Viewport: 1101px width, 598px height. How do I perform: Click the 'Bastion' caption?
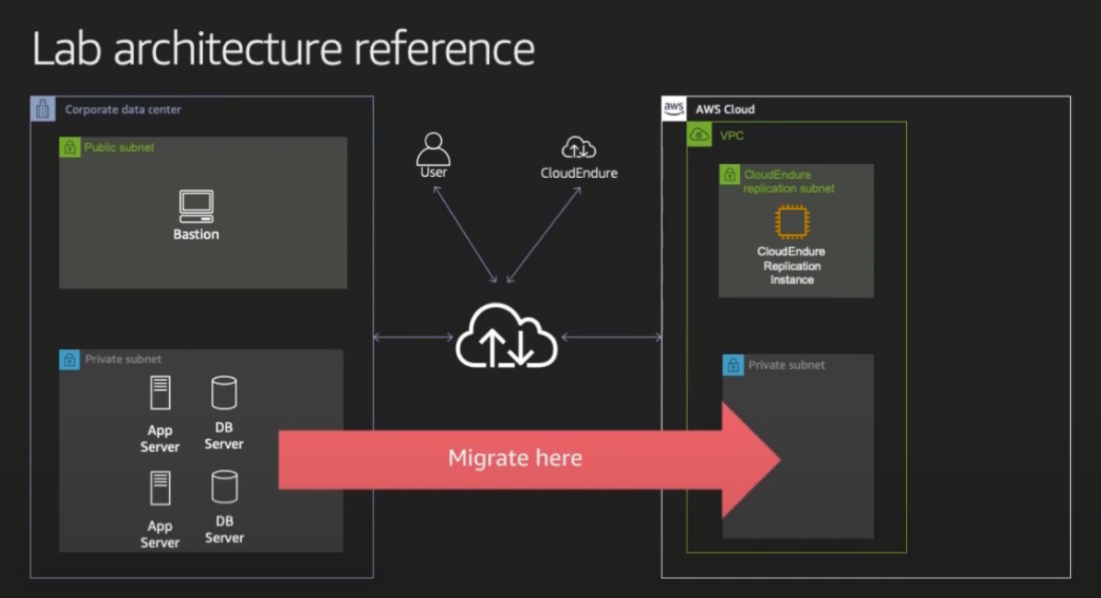coord(196,234)
